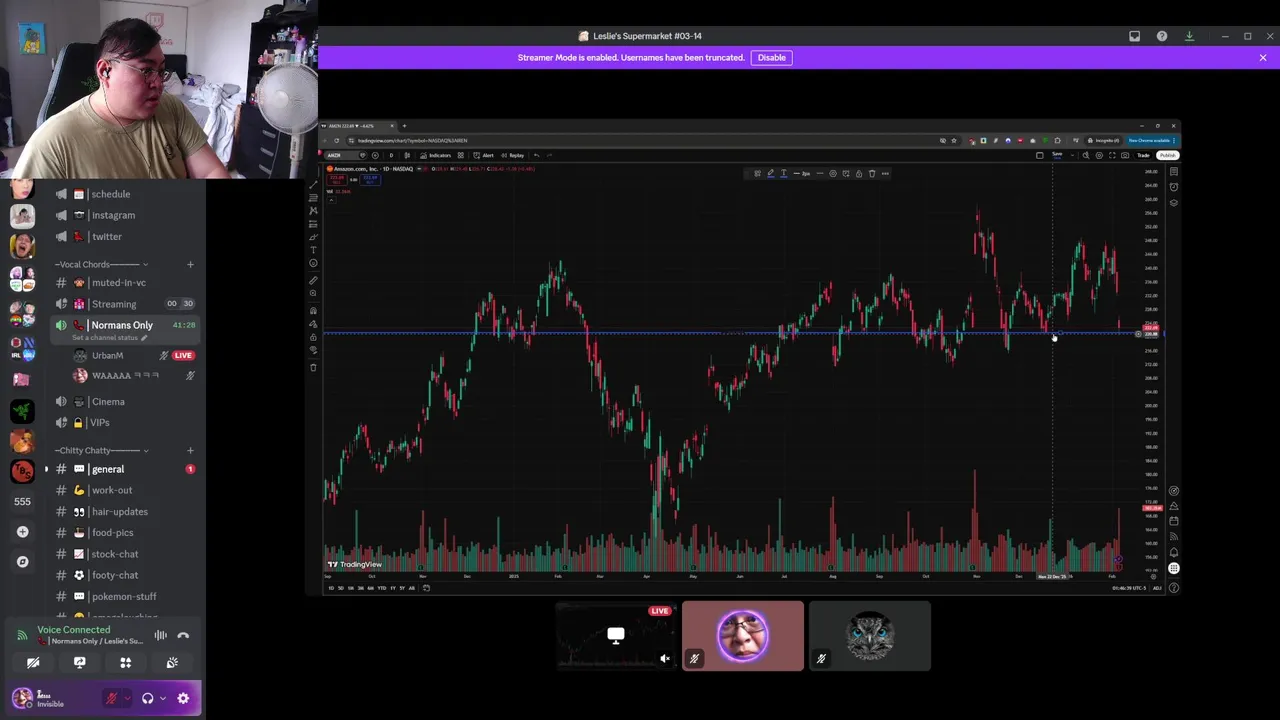1280x720 pixels.
Task: Open the Help icon in title bar
Action: coord(1162,36)
